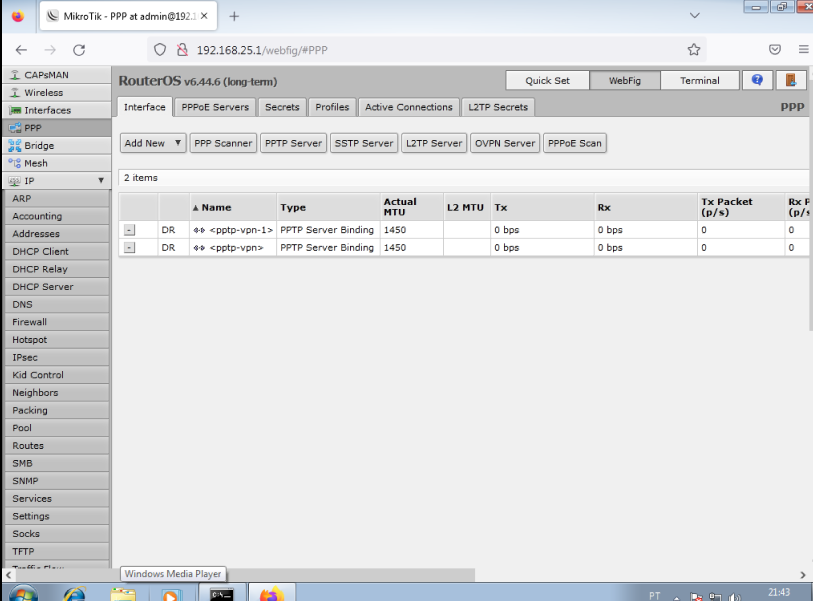813x601 pixels.
Task: Reload the page using the refresh icon
Action: 79,50
